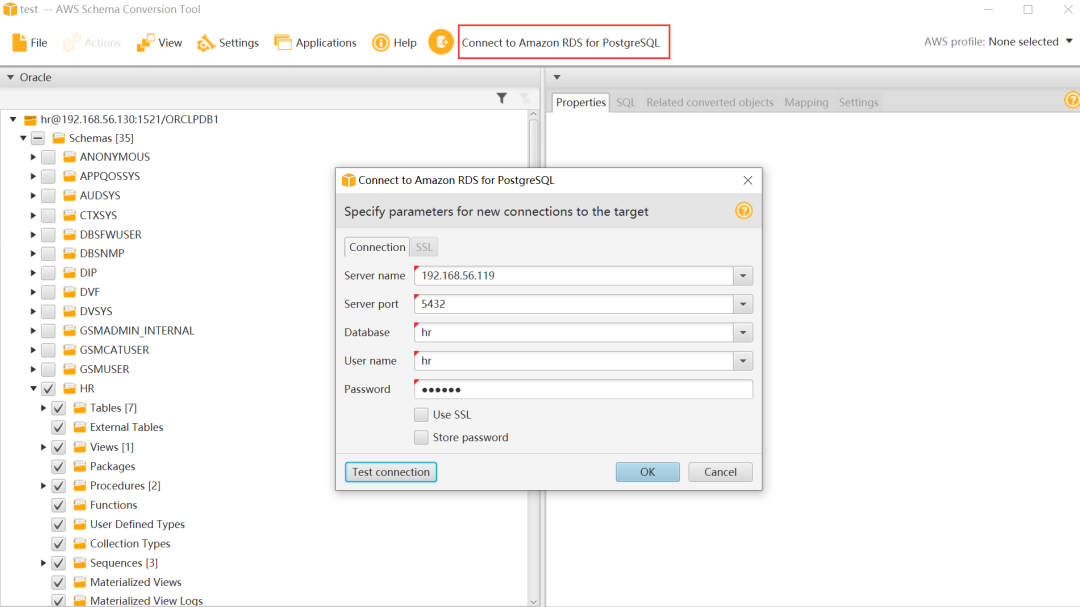The height and width of the screenshot is (607, 1080).
Task: Check the DBSFWUSER schema checkbox
Action: [x=48, y=234]
